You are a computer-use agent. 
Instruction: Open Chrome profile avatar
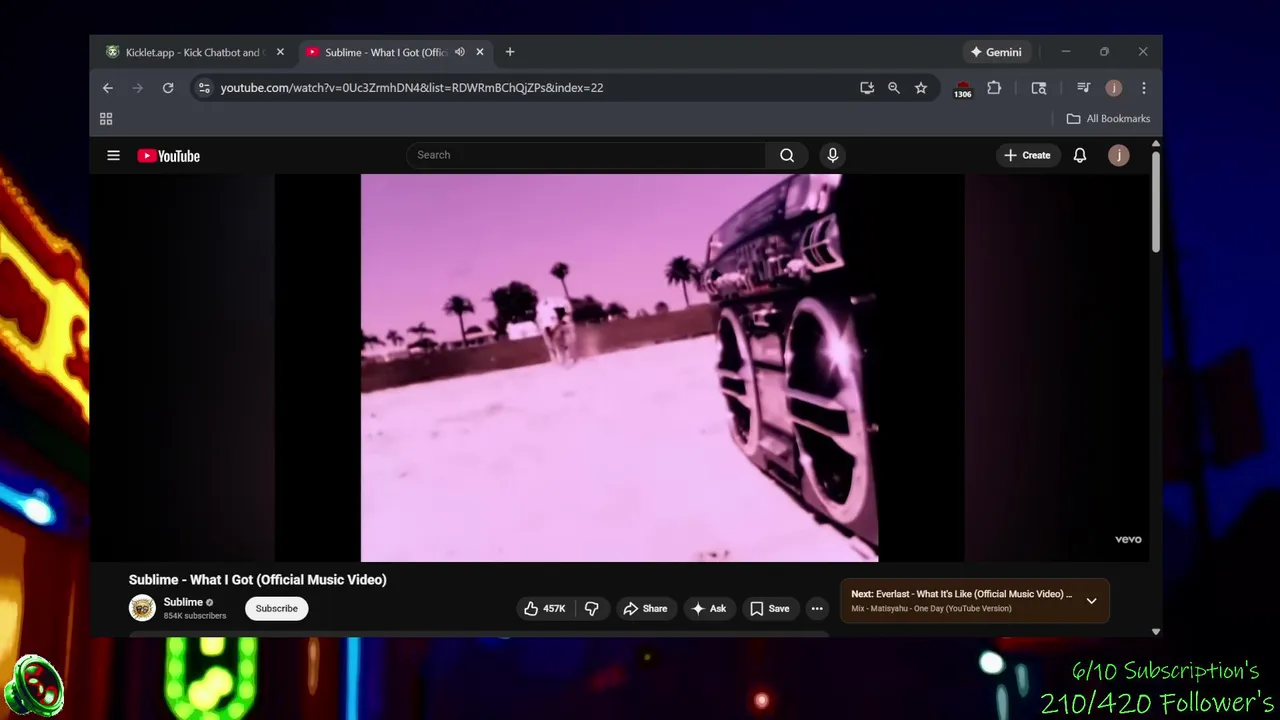click(x=1114, y=88)
